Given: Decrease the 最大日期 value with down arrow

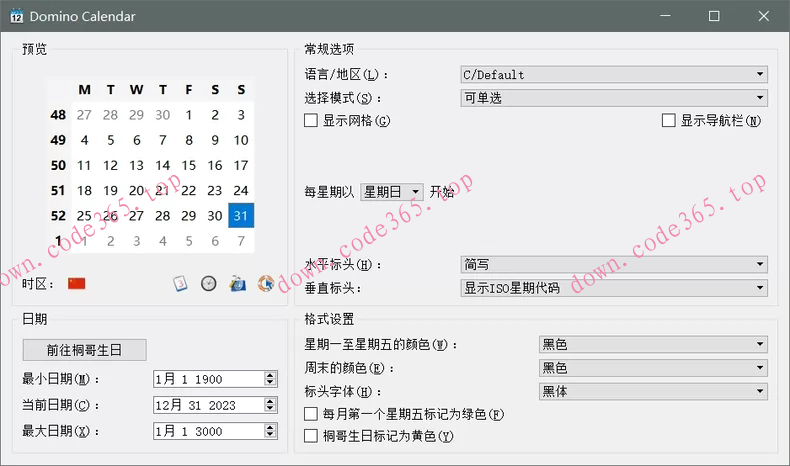Looking at the screenshot, I should pyautogui.click(x=270, y=434).
